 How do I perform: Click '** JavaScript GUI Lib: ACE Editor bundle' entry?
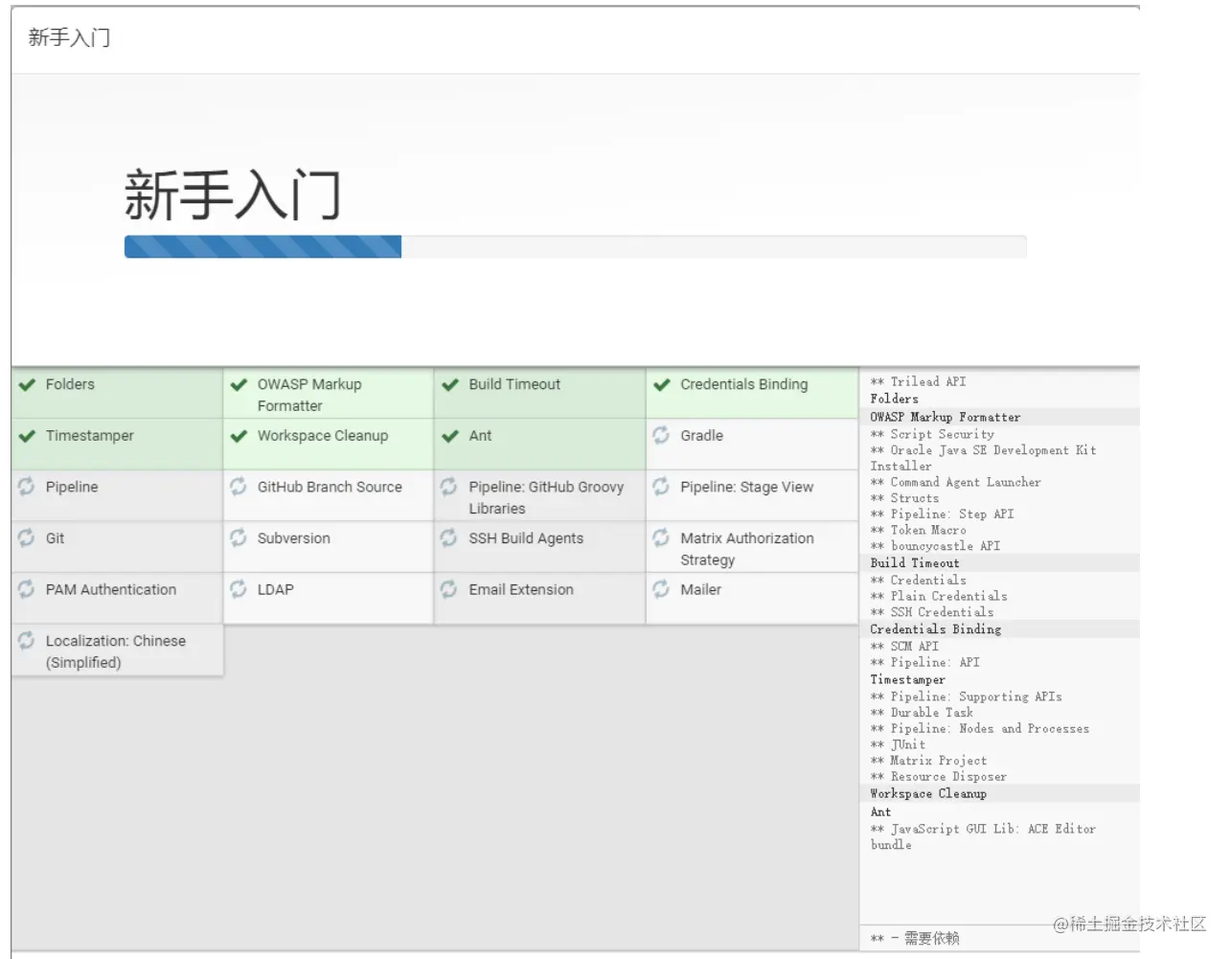pos(983,836)
